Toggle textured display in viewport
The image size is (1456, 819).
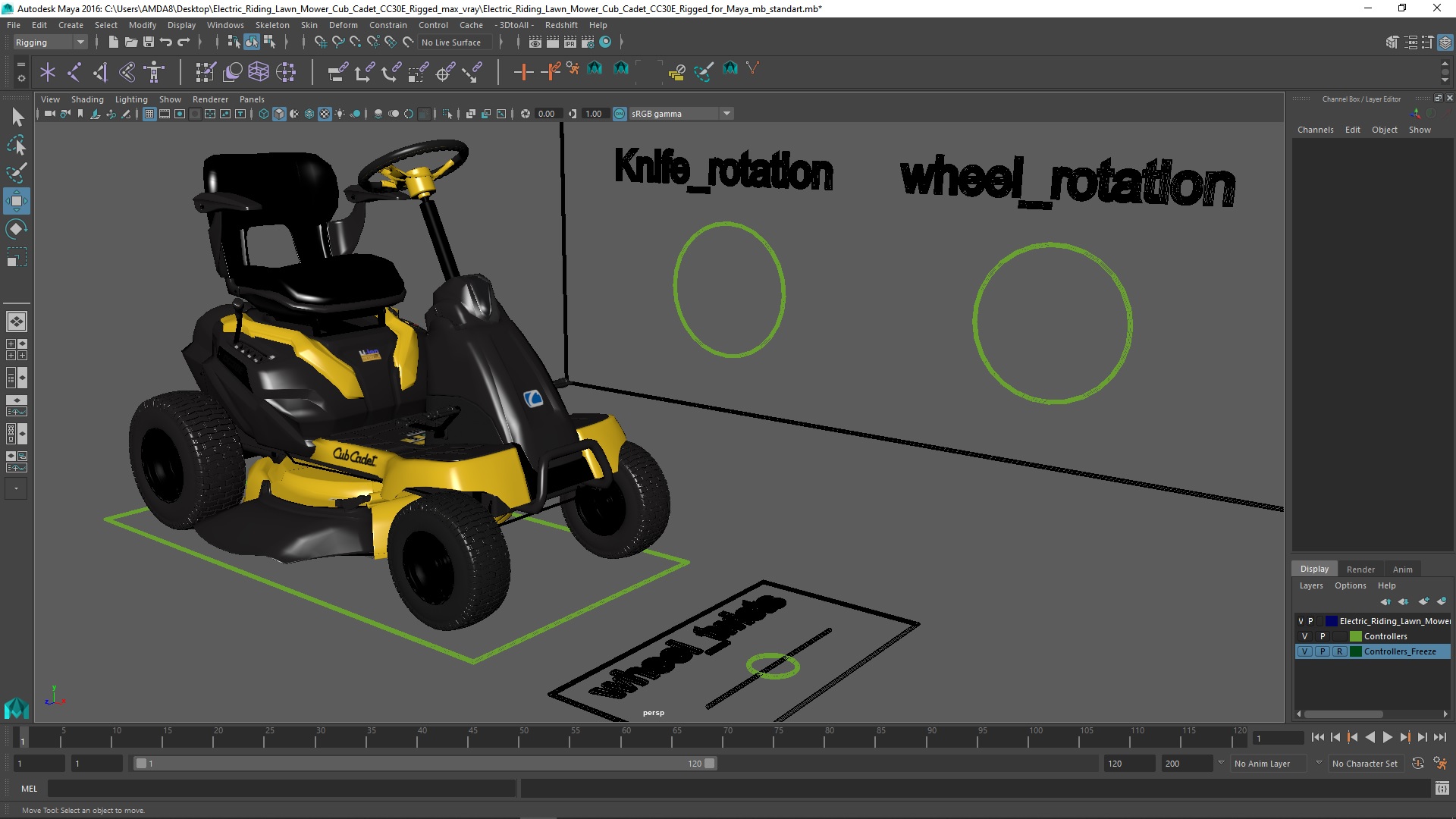(325, 114)
